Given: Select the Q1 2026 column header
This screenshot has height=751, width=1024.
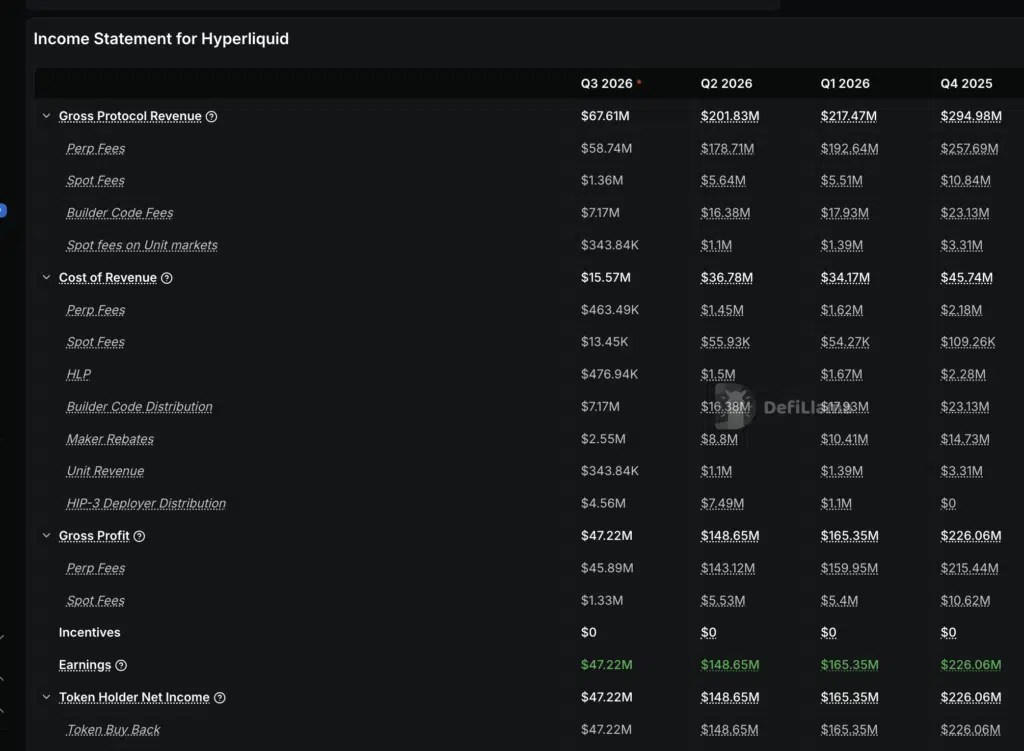Looking at the screenshot, I should [845, 84].
